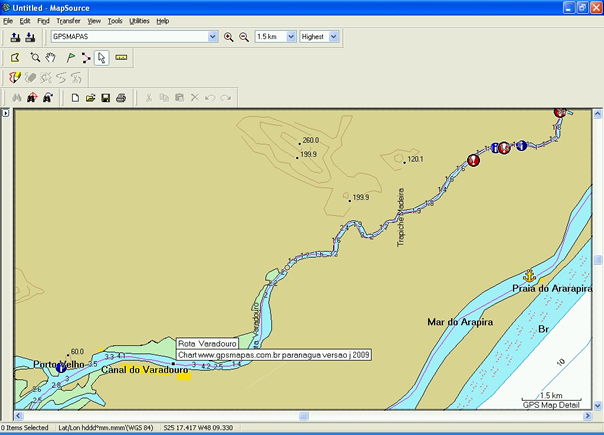Select the Waypoint flag tool
Viewport: 604px width, 435px height.
(x=70, y=58)
